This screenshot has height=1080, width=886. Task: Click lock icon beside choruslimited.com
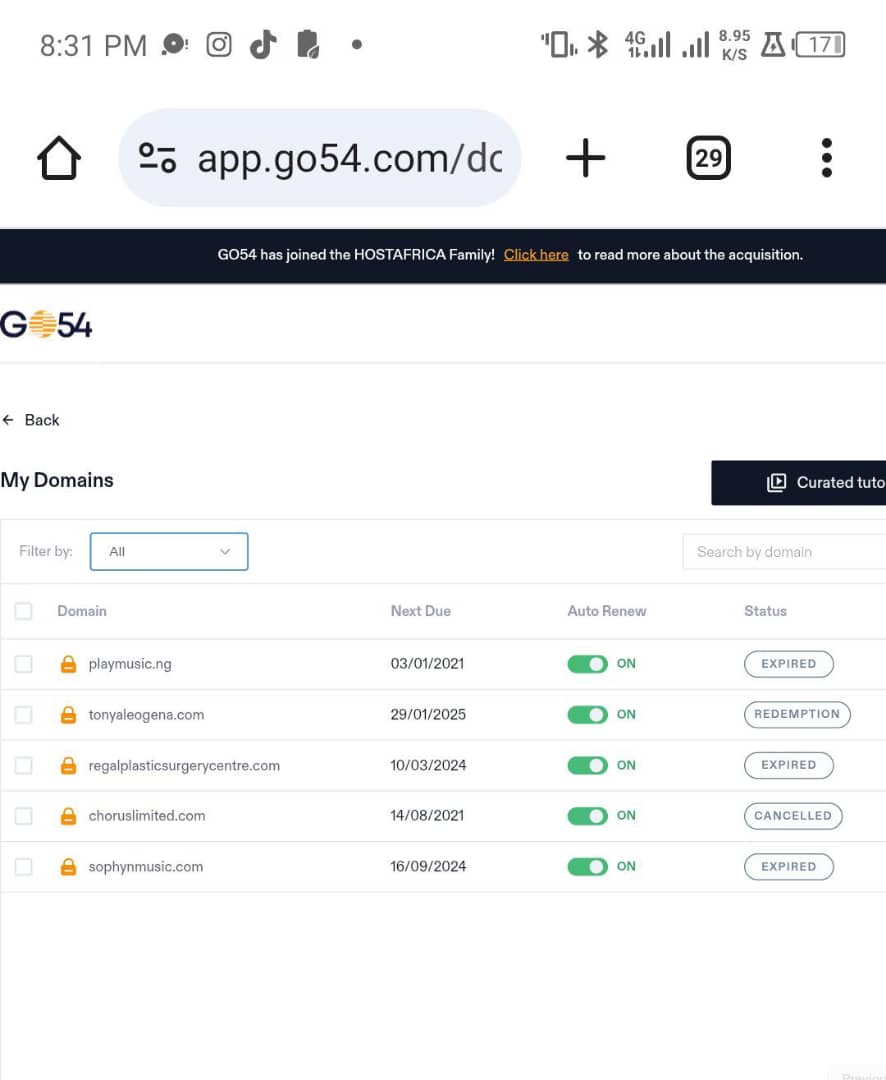tap(68, 816)
